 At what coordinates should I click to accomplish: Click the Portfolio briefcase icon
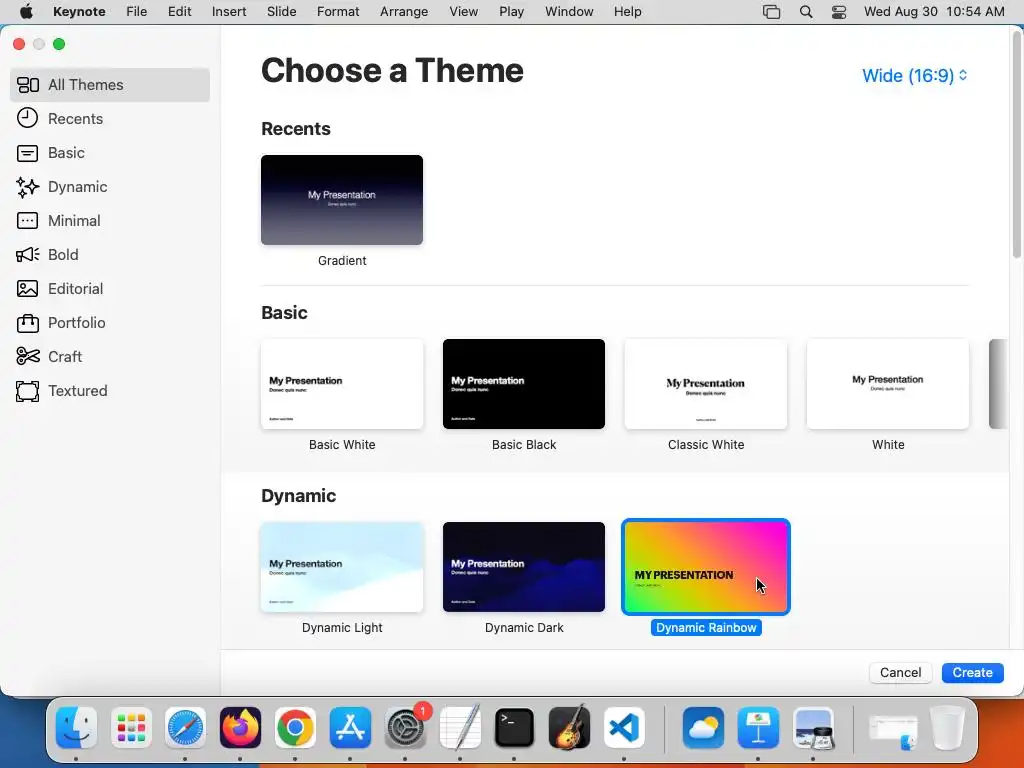click(x=27, y=323)
